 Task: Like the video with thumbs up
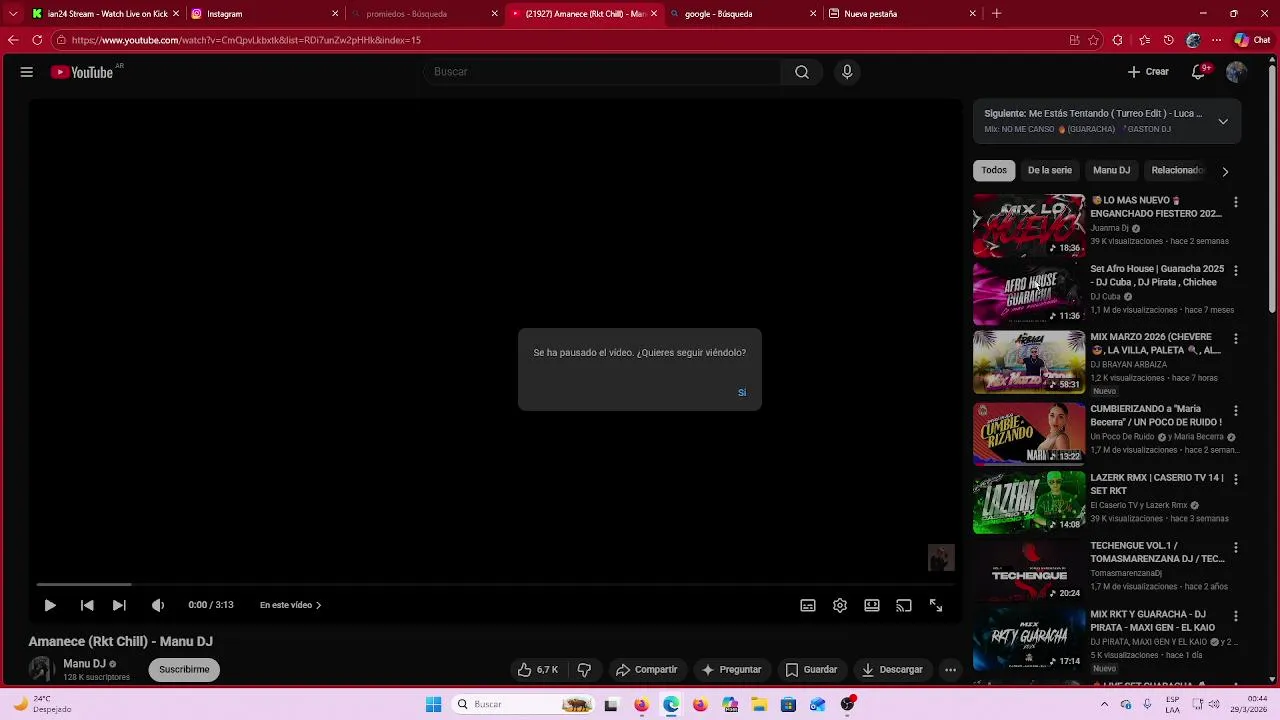click(x=537, y=670)
